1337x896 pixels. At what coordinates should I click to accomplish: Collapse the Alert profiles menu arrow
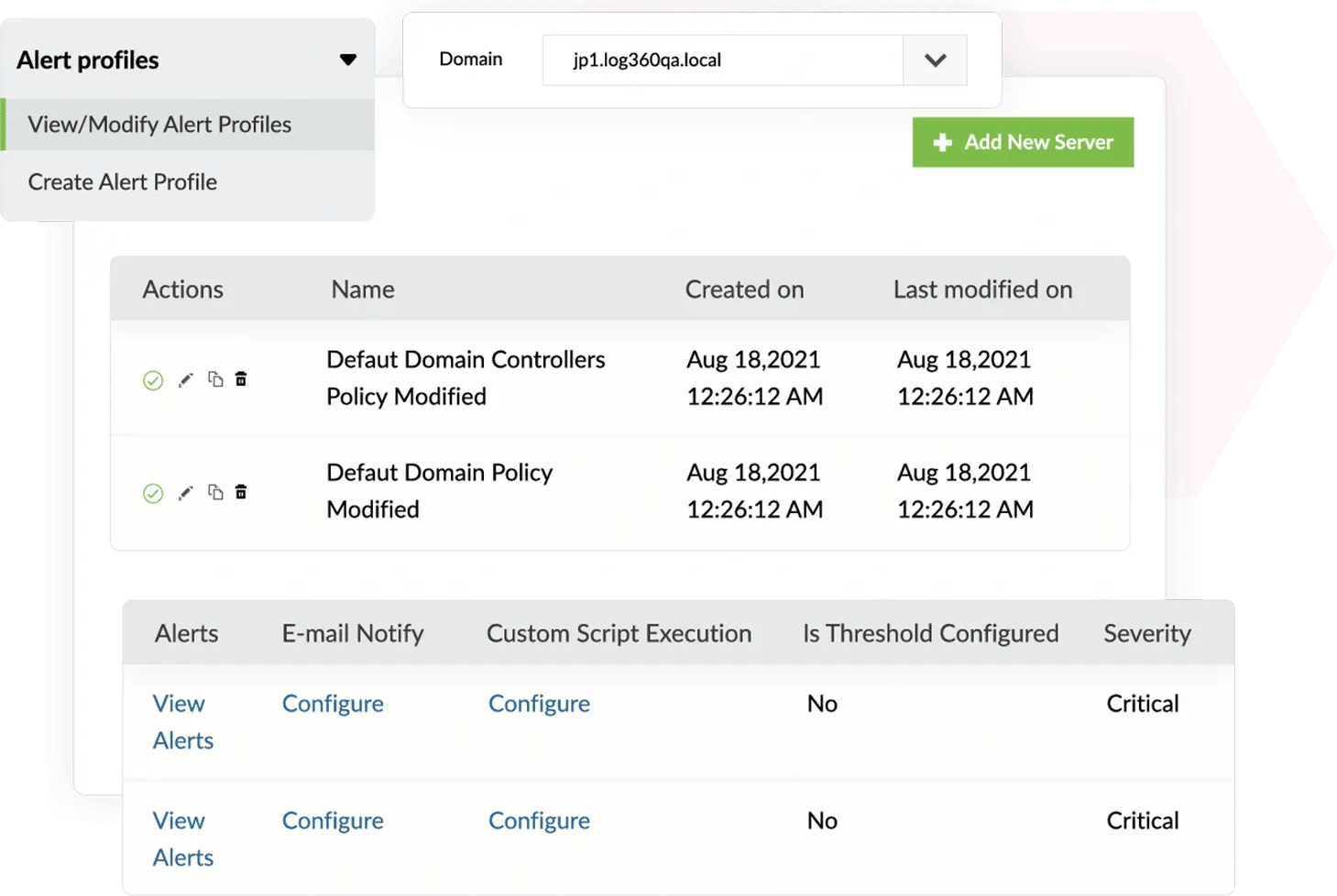pos(348,60)
